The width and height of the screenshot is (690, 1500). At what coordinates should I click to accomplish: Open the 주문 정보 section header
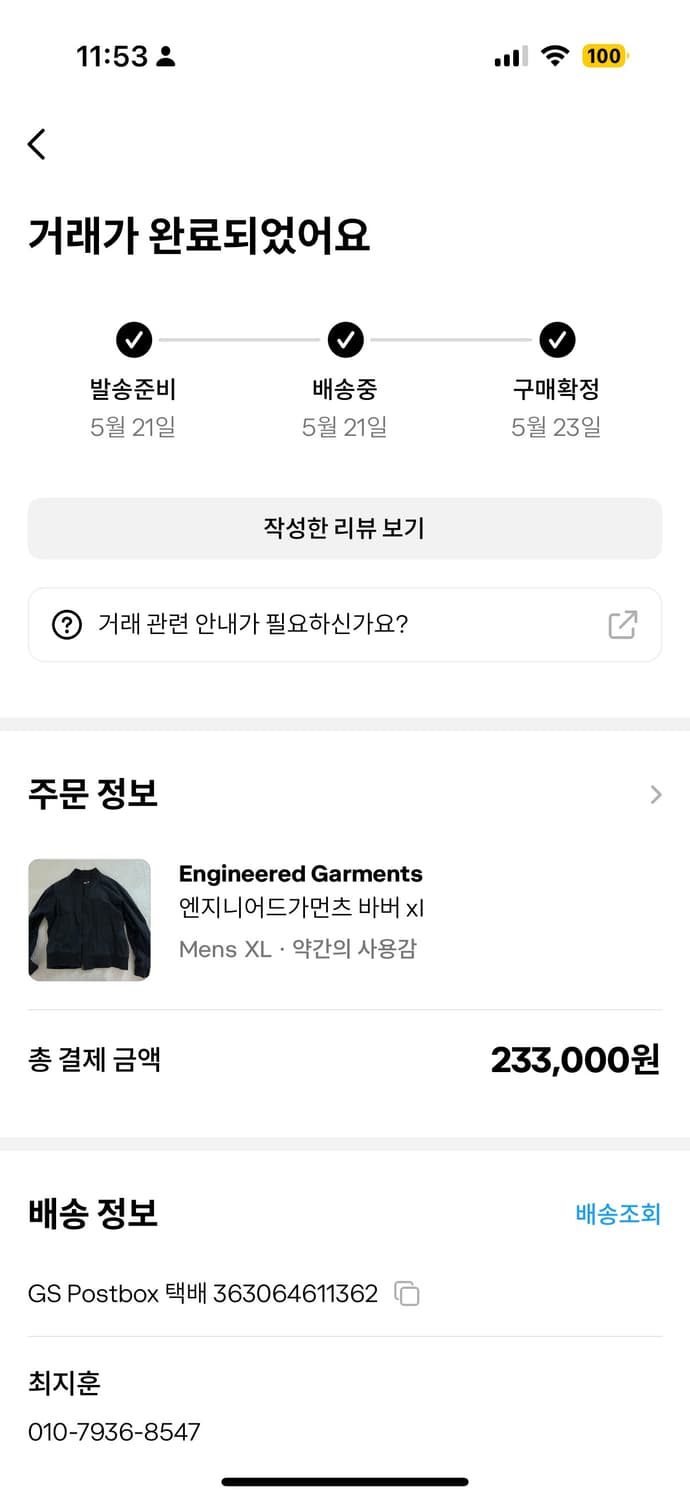click(93, 795)
